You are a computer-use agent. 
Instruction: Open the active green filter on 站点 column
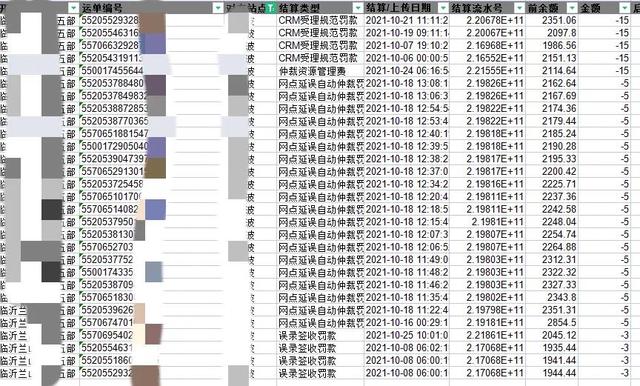(271, 8)
